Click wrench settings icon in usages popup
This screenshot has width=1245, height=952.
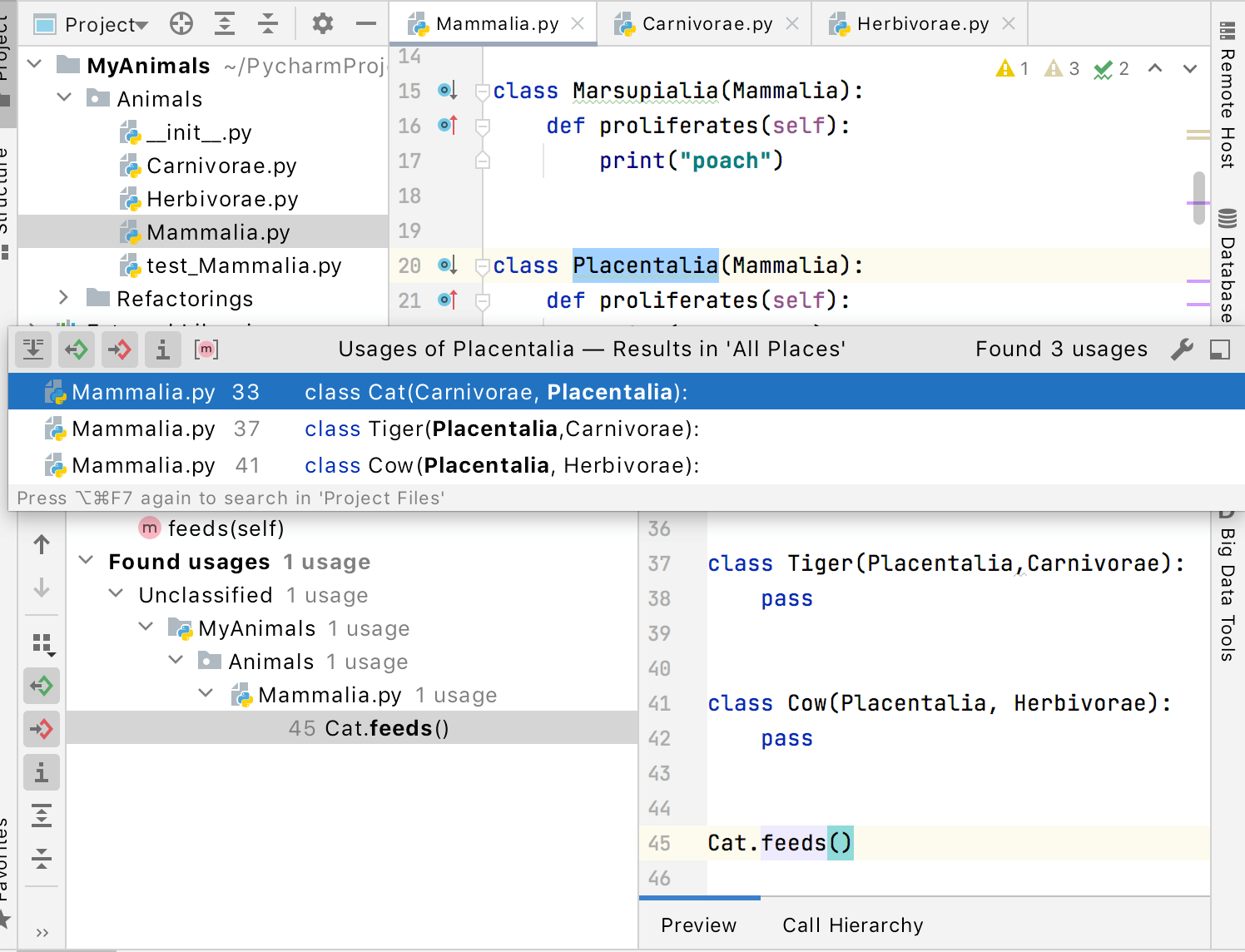tap(1182, 350)
